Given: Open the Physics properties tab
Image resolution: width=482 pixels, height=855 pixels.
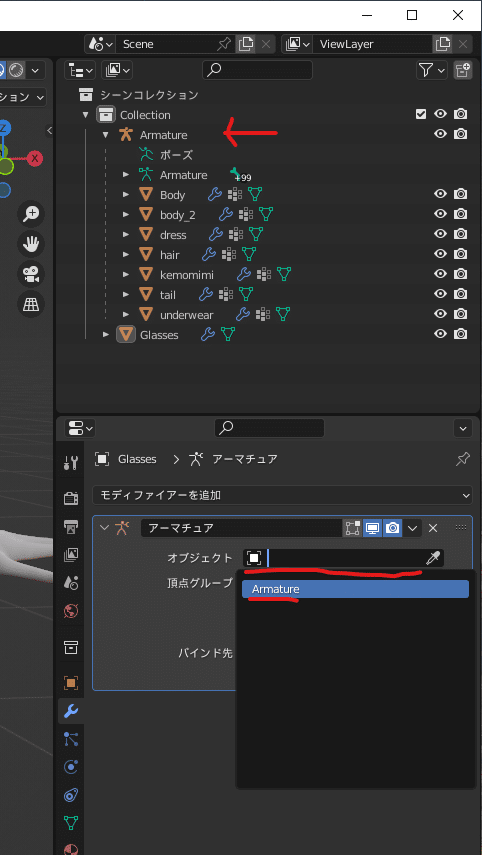Looking at the screenshot, I should coord(71,767).
